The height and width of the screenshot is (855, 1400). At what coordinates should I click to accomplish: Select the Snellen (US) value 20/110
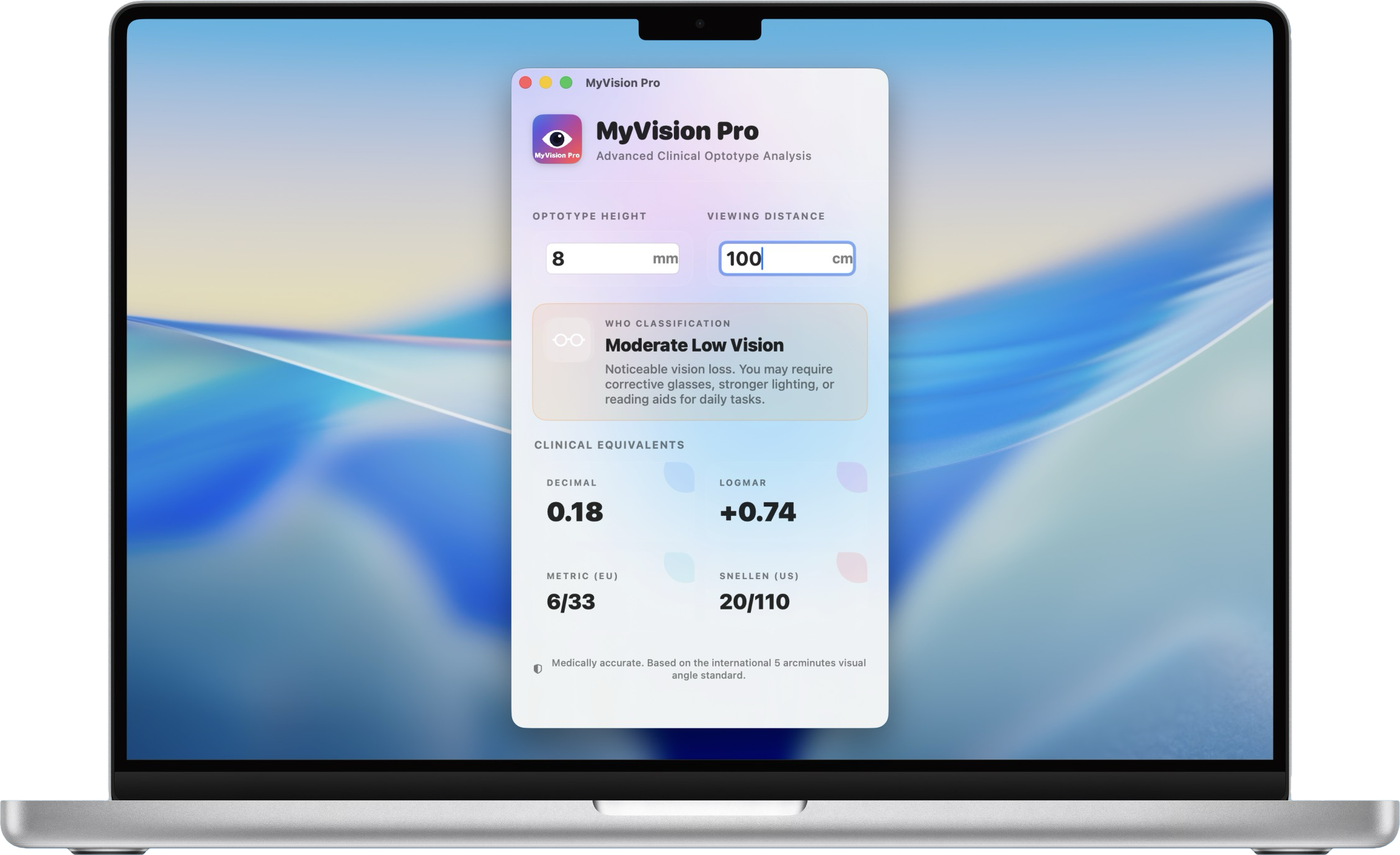point(754,601)
